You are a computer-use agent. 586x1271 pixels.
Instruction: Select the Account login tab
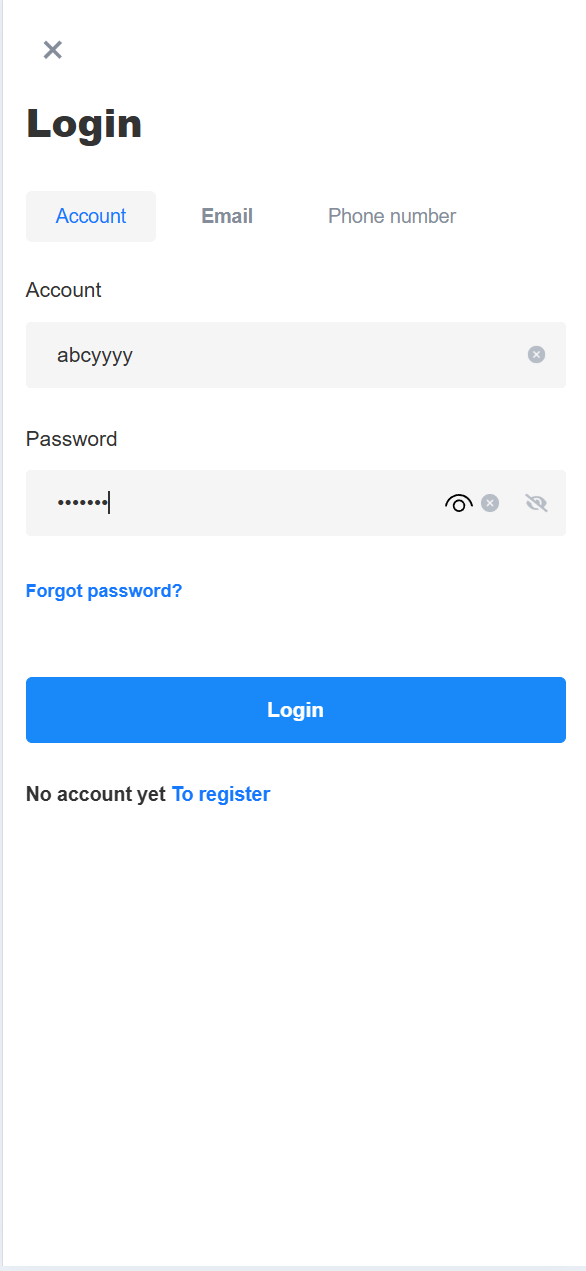(x=91, y=216)
